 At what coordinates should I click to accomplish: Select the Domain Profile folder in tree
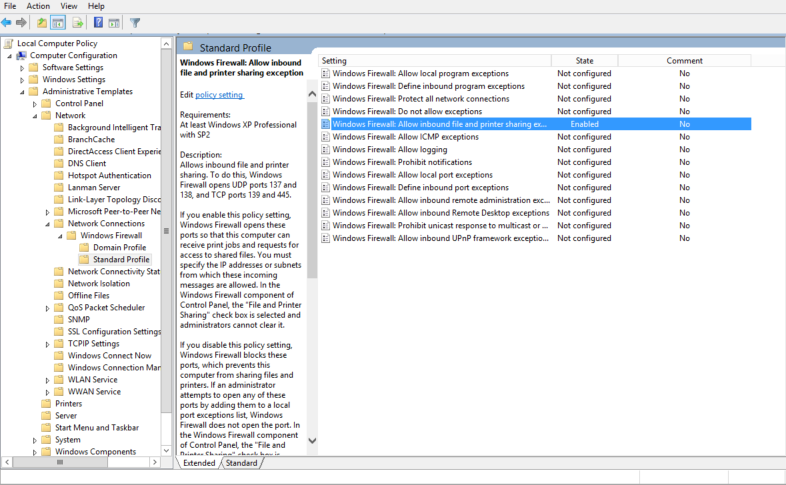tap(119, 247)
